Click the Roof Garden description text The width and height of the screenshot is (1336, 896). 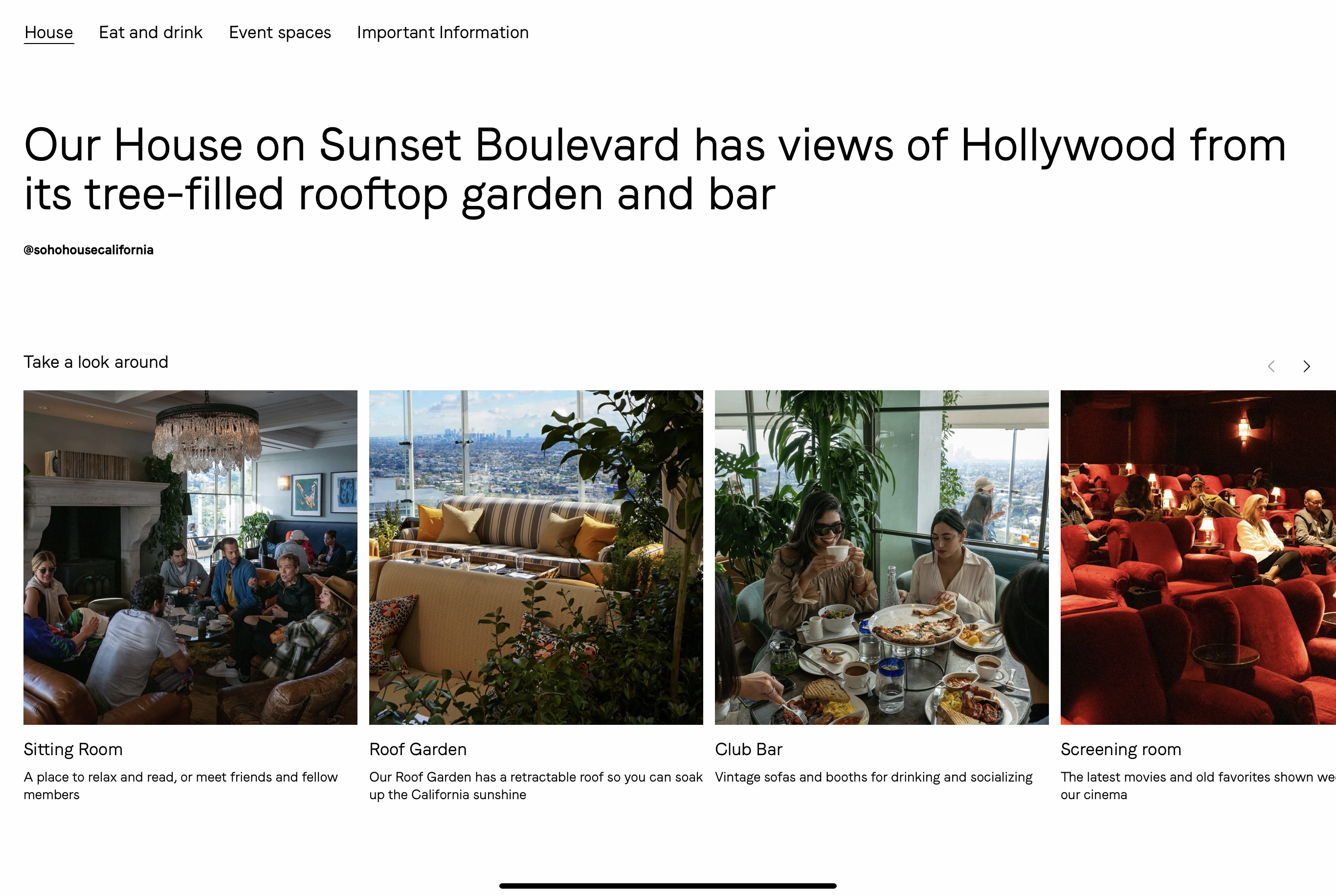[x=536, y=786]
